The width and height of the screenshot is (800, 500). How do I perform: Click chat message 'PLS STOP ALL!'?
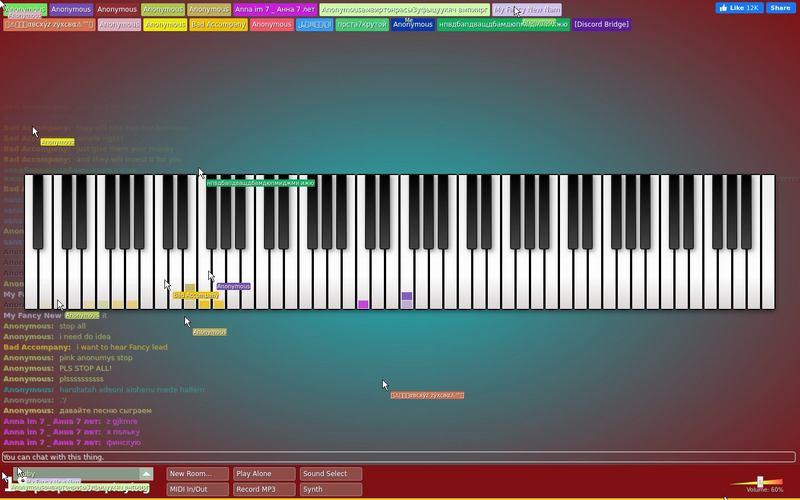[85, 368]
